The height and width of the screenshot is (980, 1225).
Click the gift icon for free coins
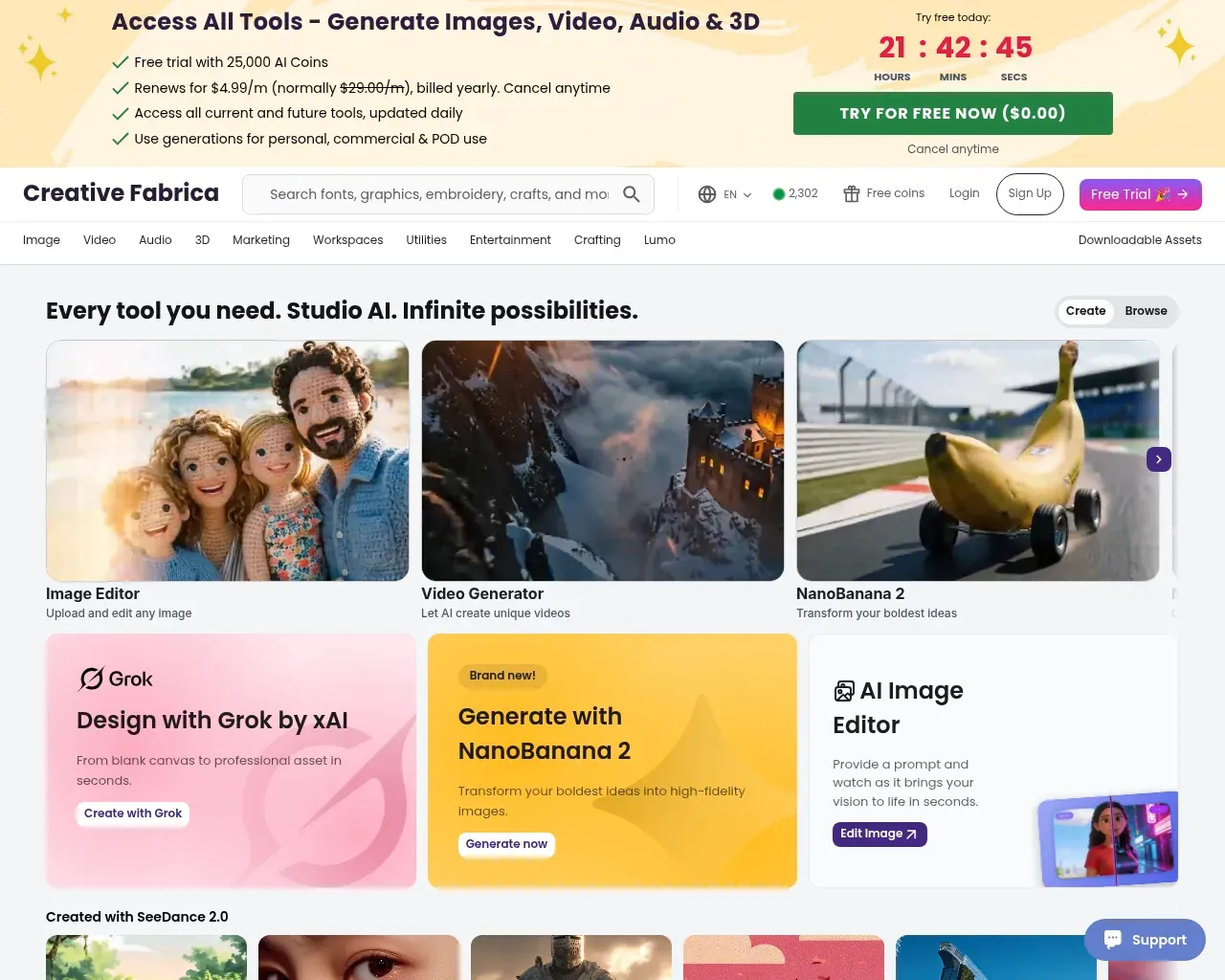click(x=852, y=194)
